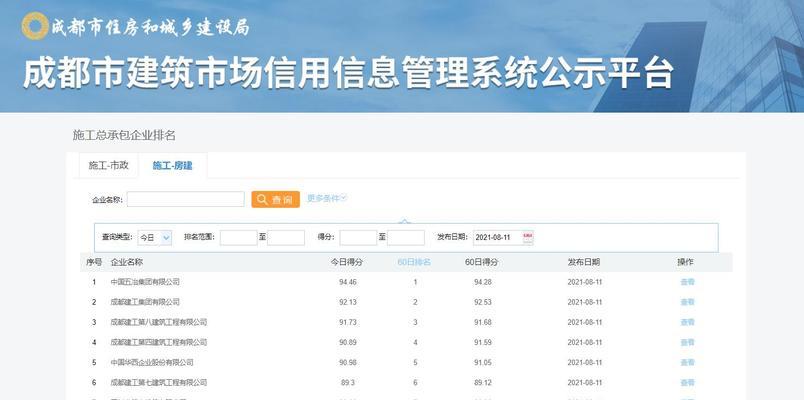Click the Chengdu housing bureau logo emblem
Viewport: 804px width, 400px height.
[x=35, y=26]
